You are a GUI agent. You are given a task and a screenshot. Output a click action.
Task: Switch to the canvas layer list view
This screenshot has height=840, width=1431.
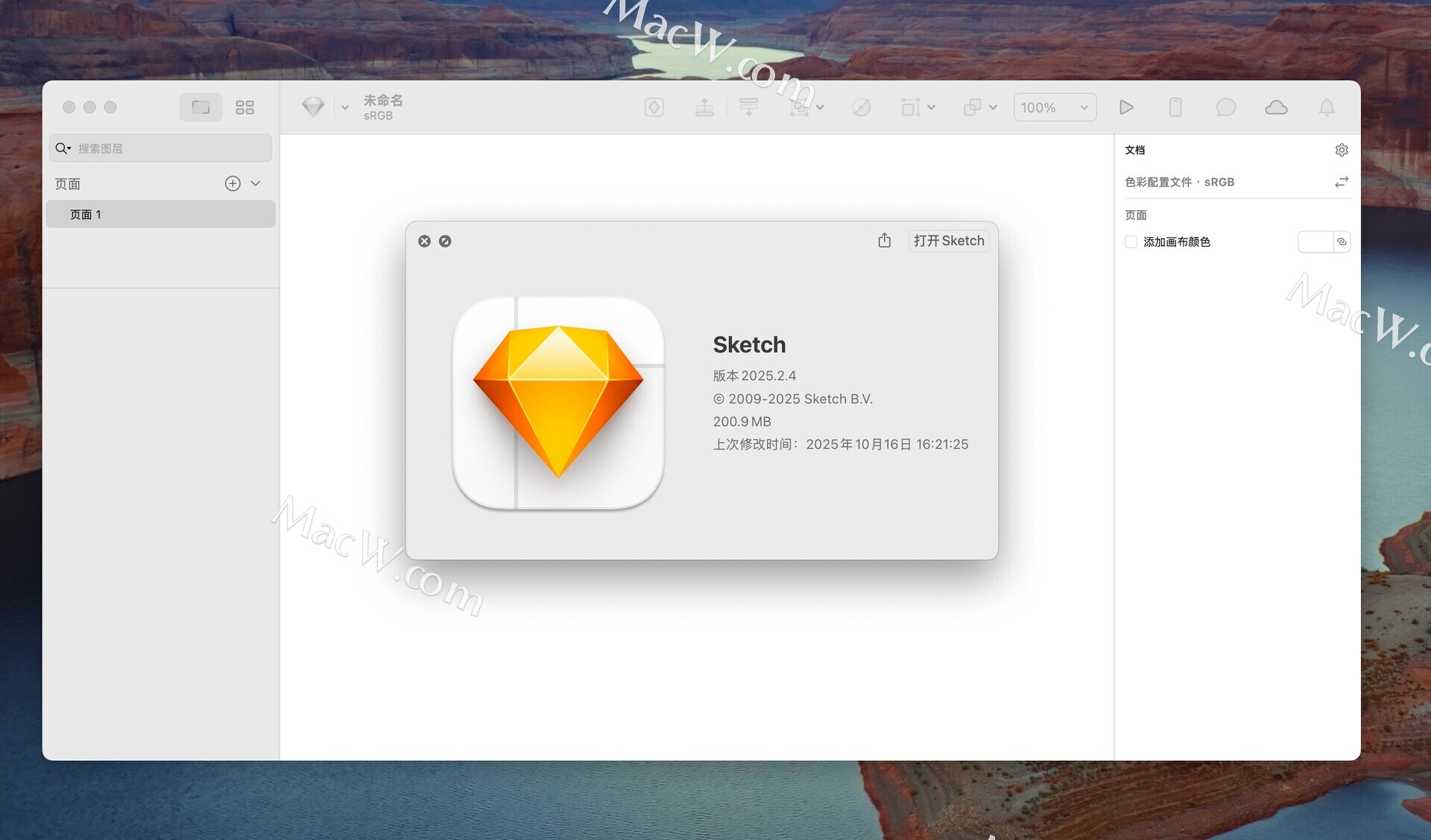click(200, 107)
